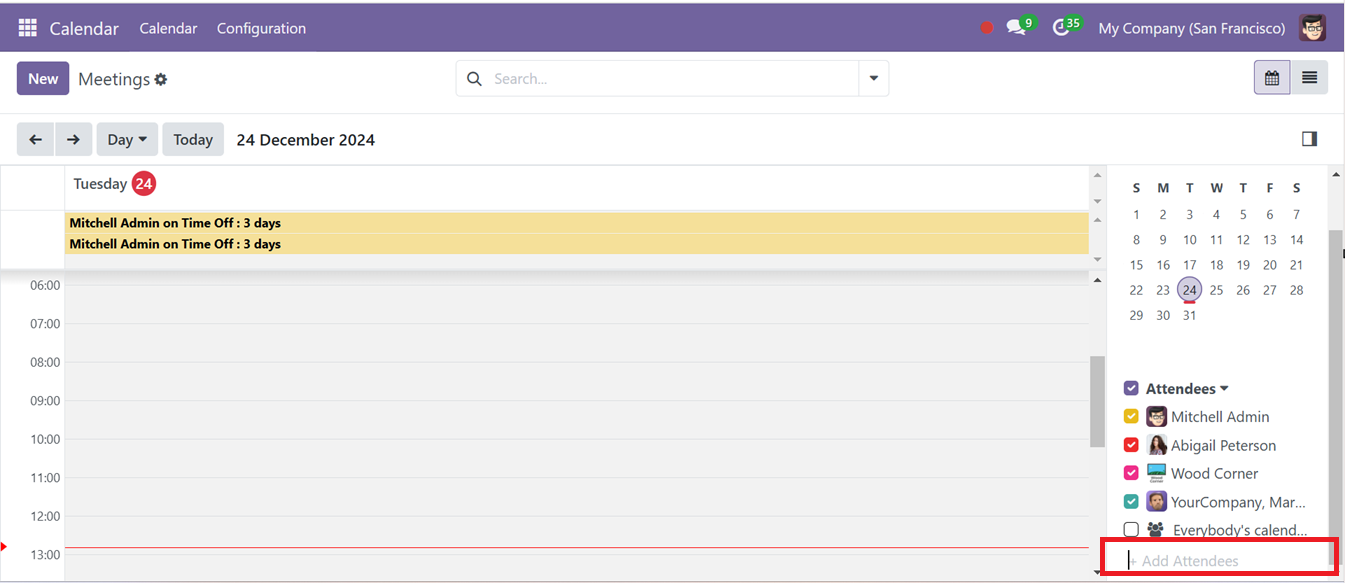Enable Everybody's calendars checkbox

[x=1131, y=530]
